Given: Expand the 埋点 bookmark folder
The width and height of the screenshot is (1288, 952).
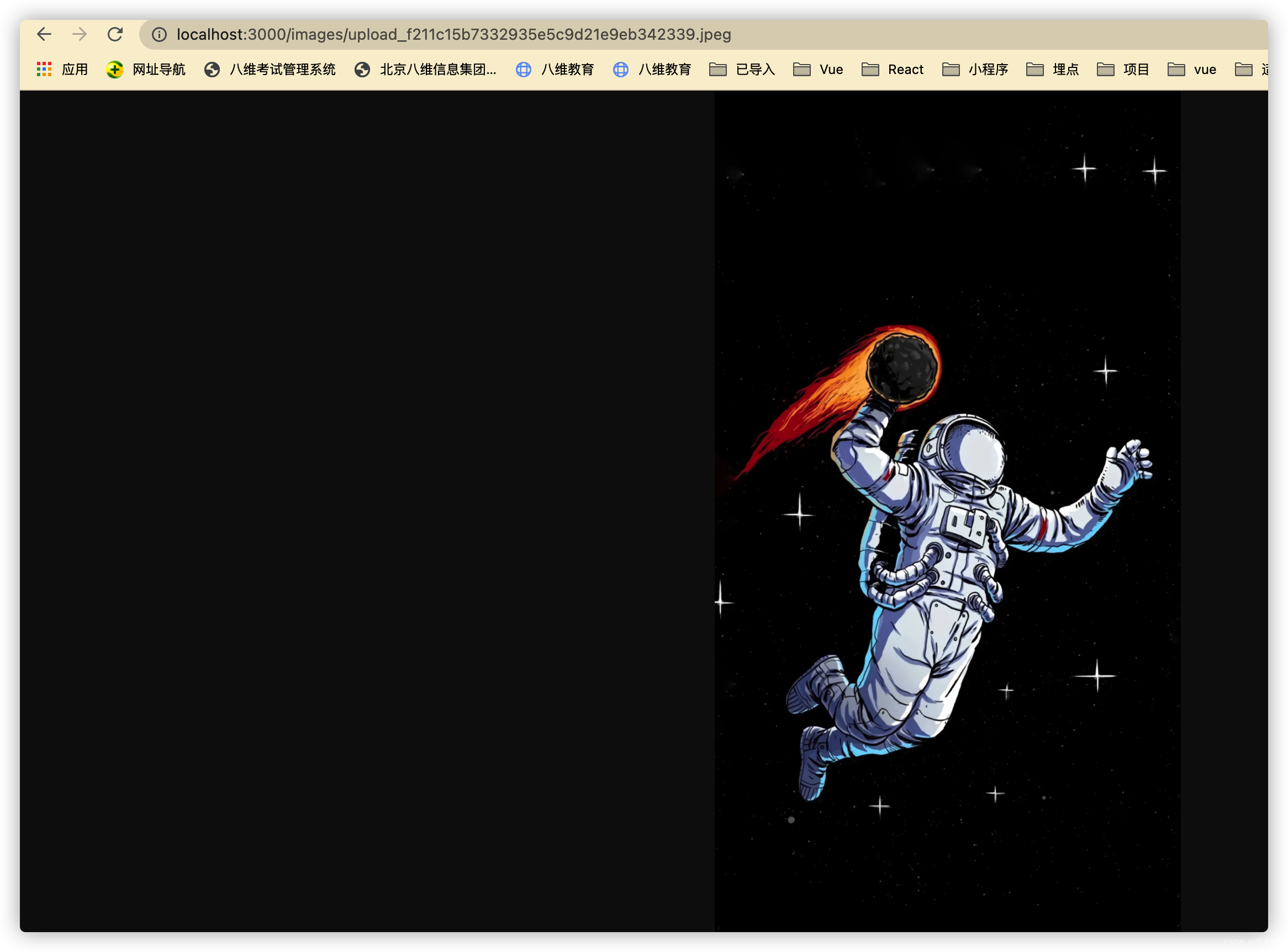Looking at the screenshot, I should tap(1053, 70).
